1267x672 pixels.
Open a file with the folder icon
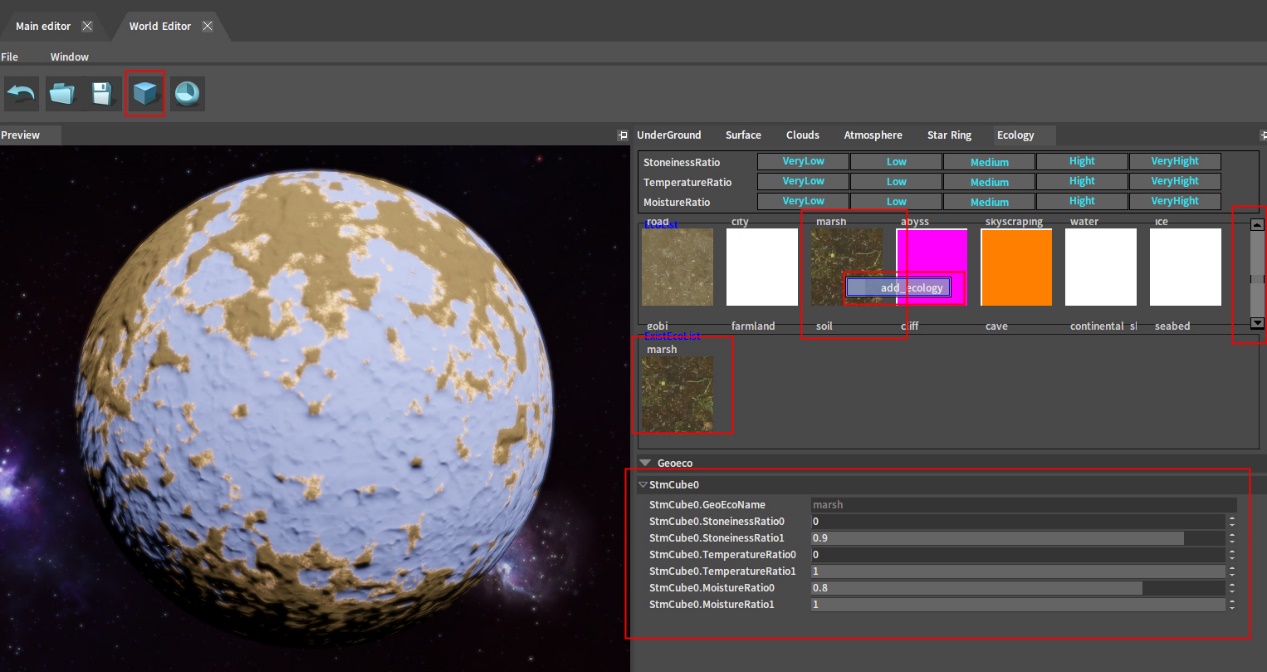pyautogui.click(x=63, y=94)
